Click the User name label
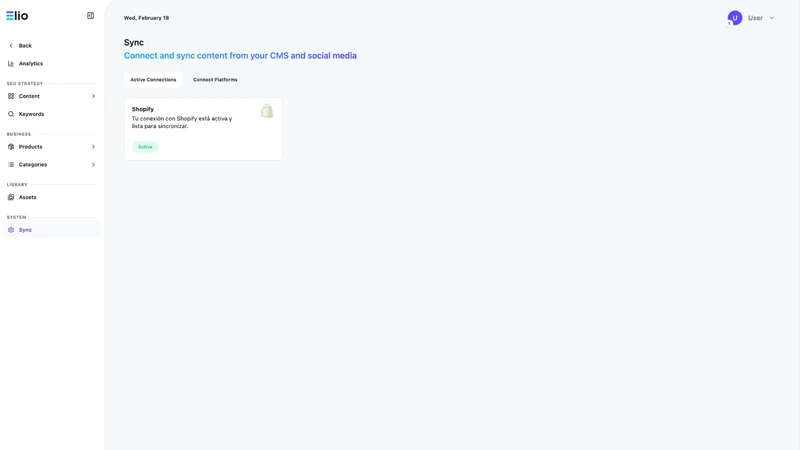Viewport: 800px width, 450px height. 755,18
